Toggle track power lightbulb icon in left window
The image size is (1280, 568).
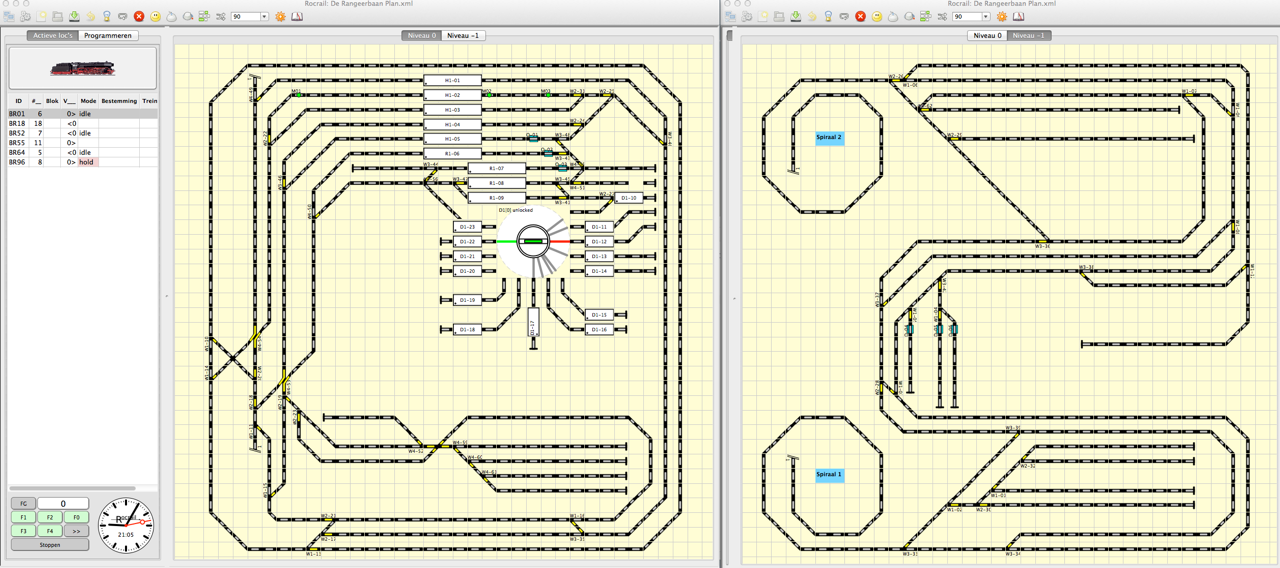tap(107, 17)
